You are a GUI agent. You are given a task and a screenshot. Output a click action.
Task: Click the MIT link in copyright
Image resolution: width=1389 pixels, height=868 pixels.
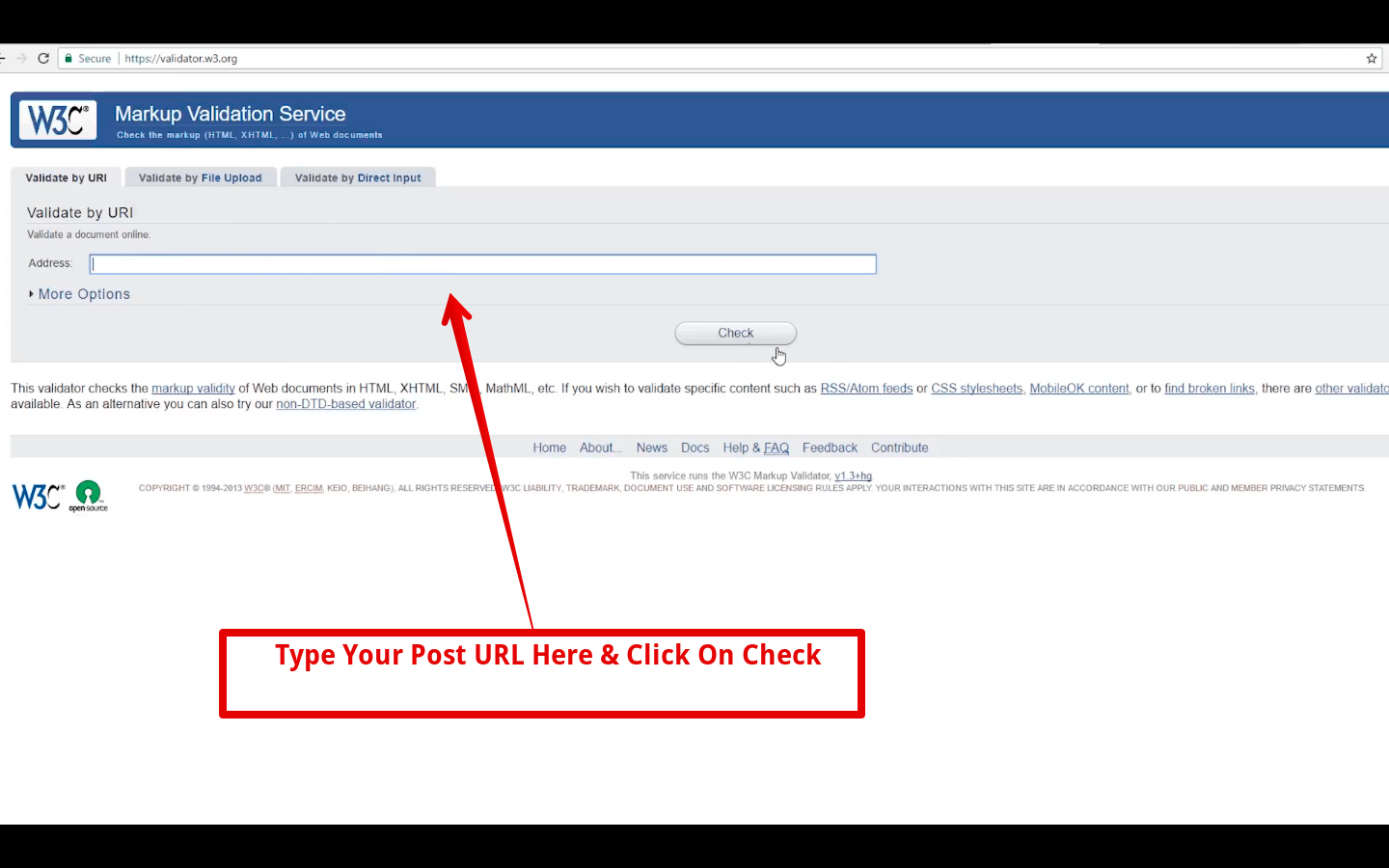(x=283, y=488)
